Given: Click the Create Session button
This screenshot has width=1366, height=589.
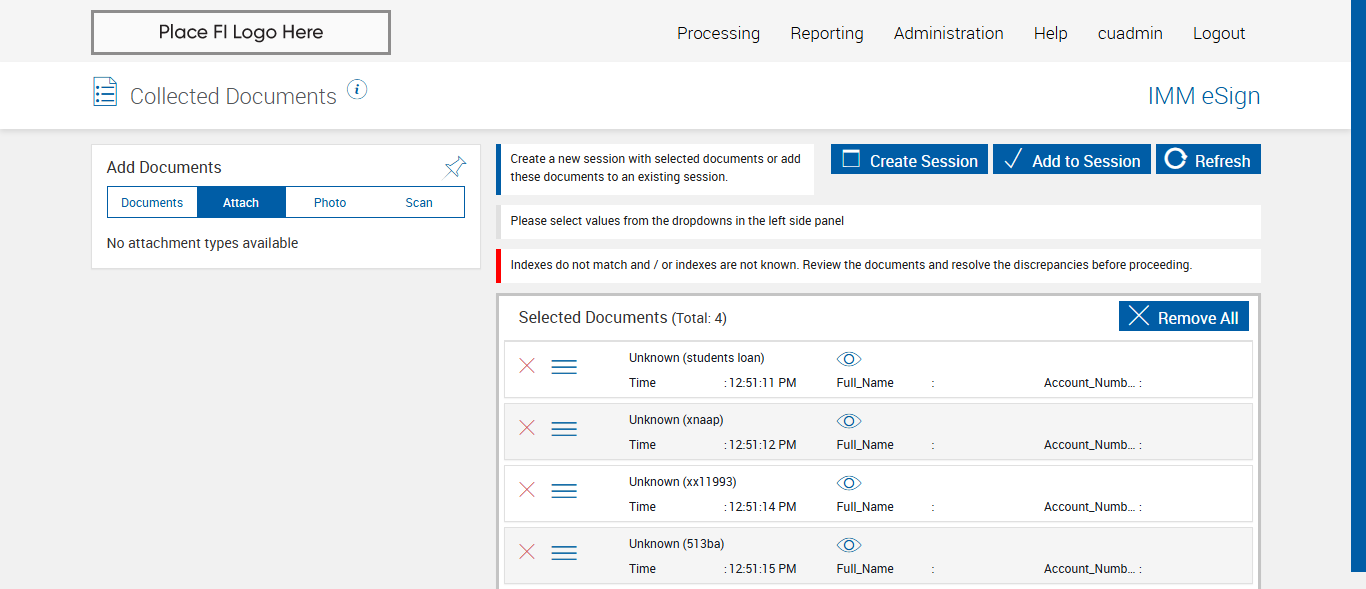Looking at the screenshot, I should tap(909, 160).
